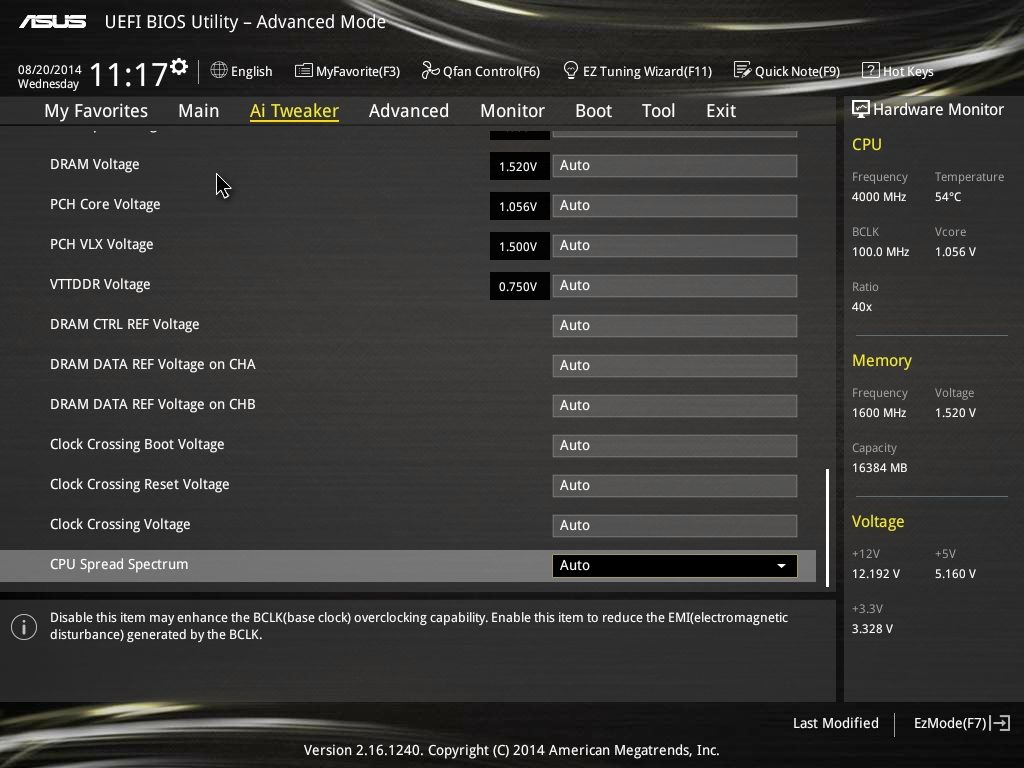Click Last Modified button
Screen dimensions: 1024x768
(x=835, y=723)
